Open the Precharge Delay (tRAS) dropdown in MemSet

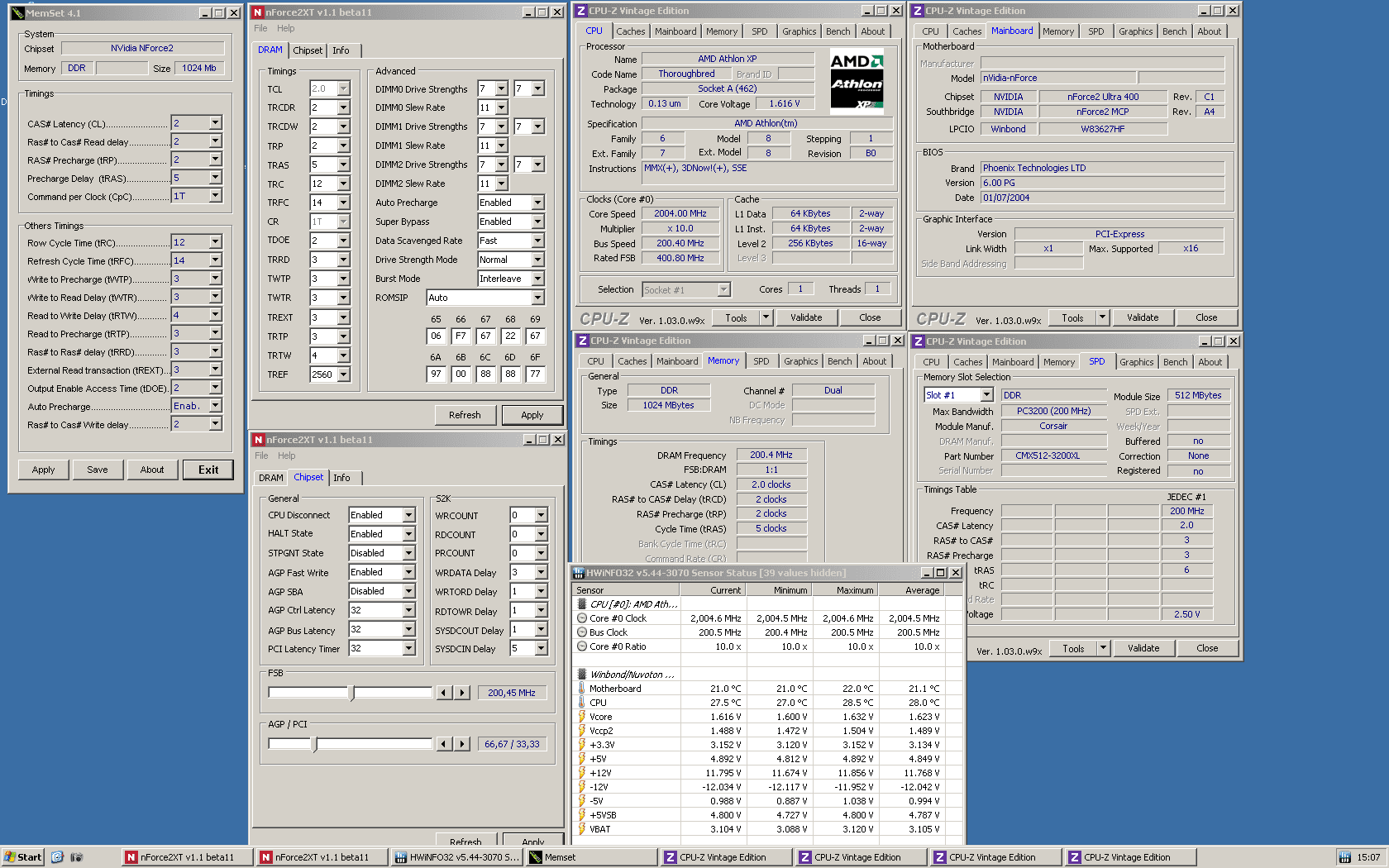215,178
